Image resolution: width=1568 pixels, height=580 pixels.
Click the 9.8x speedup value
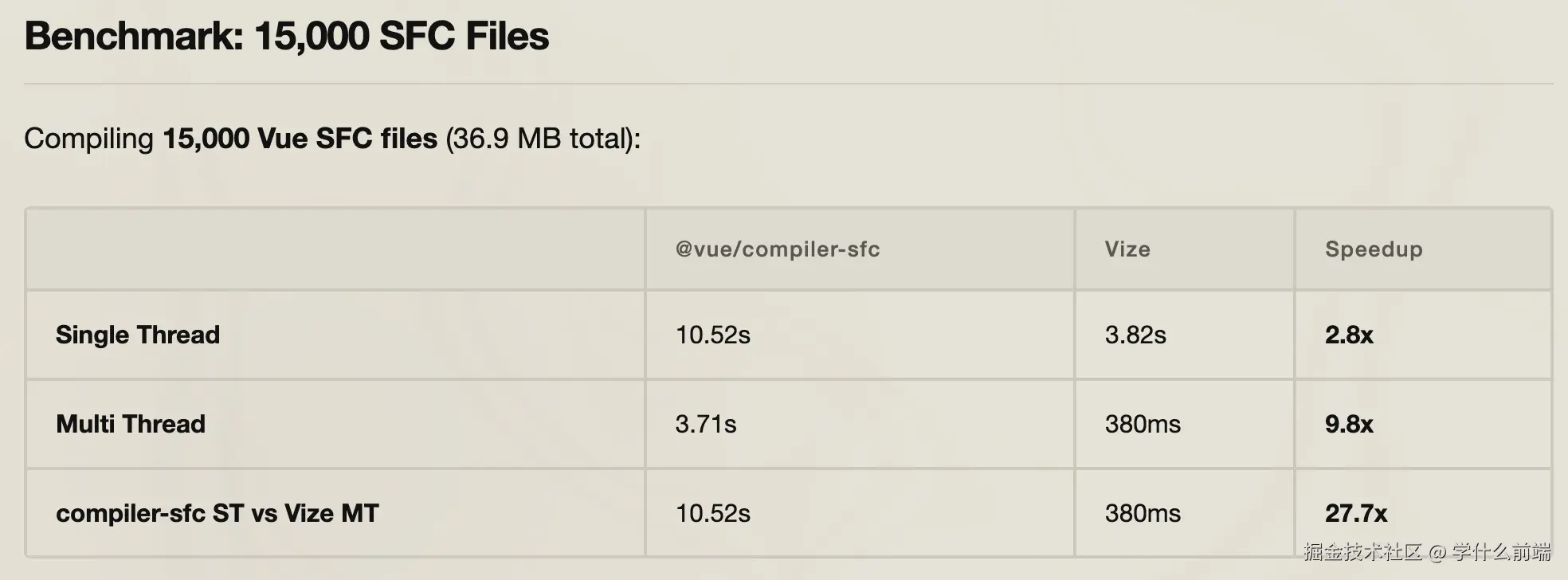click(x=1349, y=424)
